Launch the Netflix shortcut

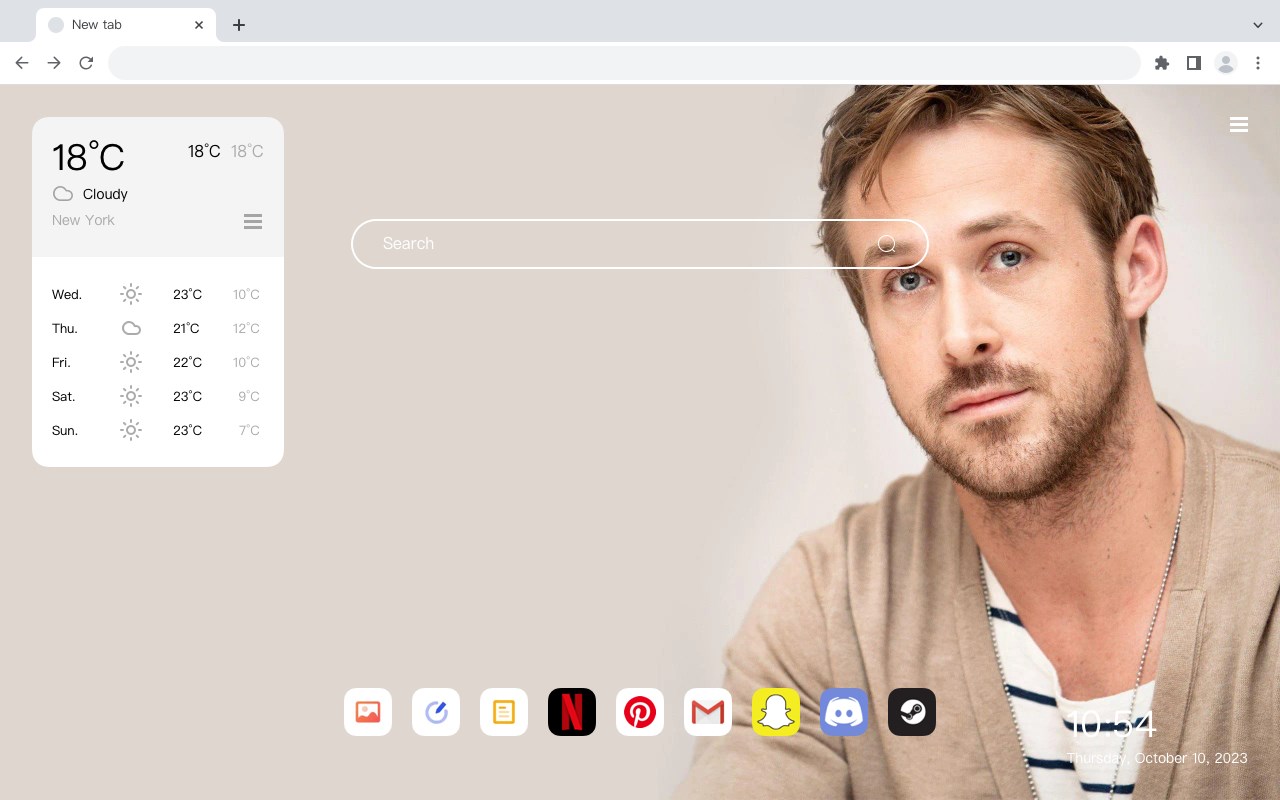[572, 712]
